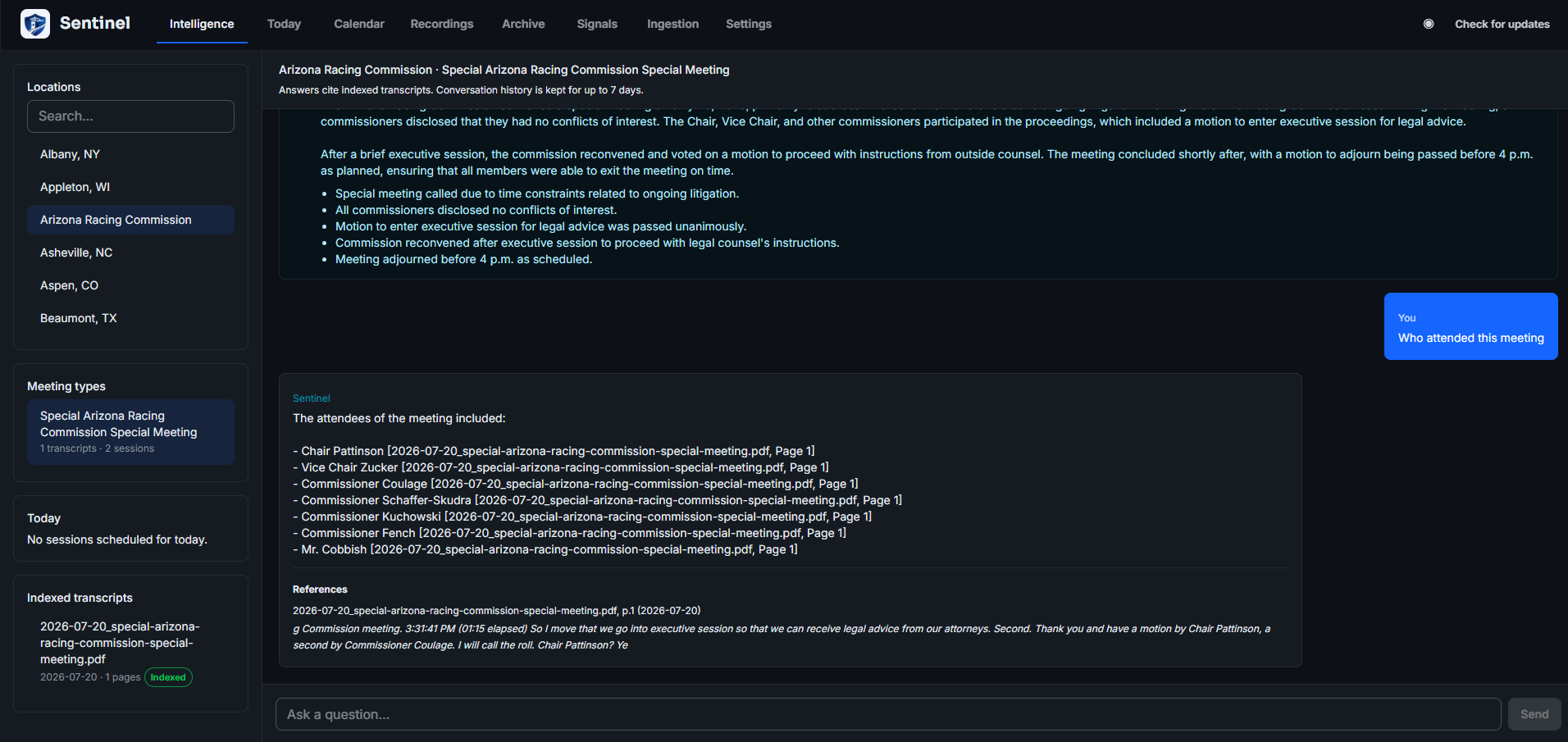Click the Mr. Cobbish attendee line

[545, 549]
